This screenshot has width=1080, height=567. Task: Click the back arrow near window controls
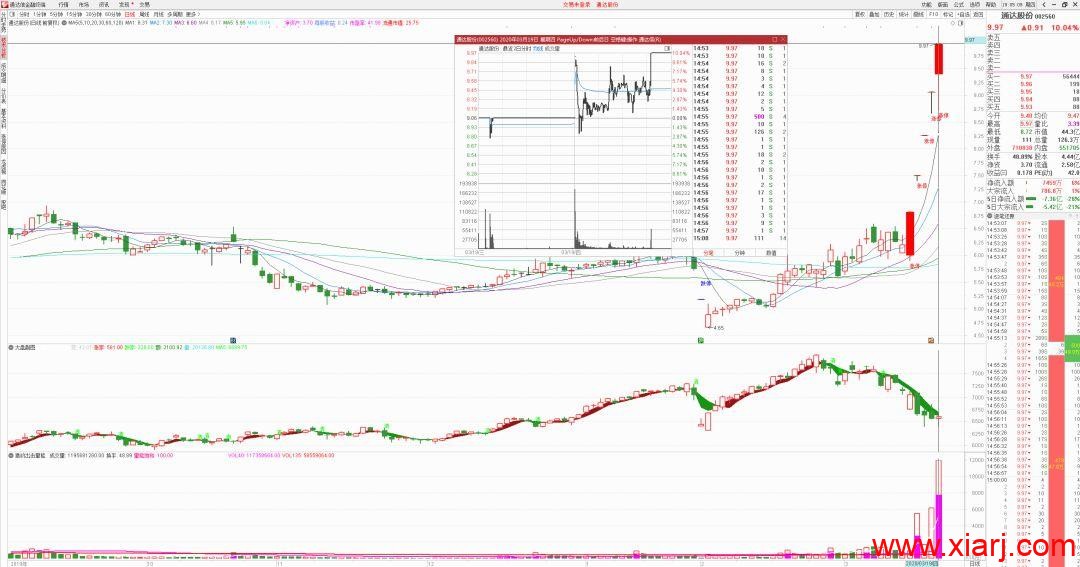click(1044, 4)
